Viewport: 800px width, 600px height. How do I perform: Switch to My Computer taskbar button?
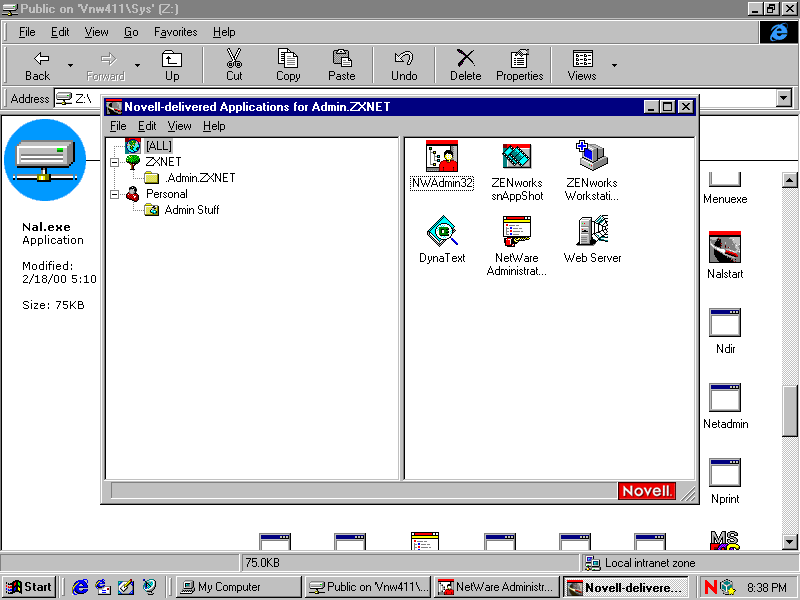(x=239, y=587)
